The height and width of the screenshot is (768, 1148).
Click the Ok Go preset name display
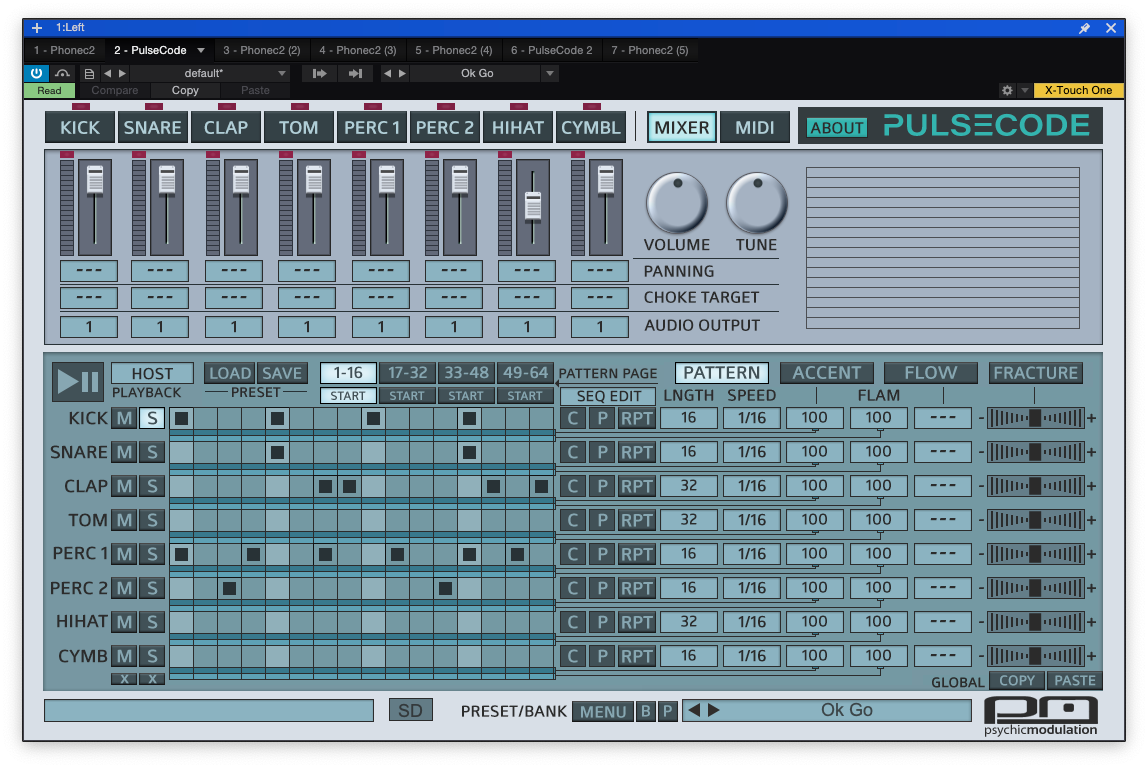846,710
